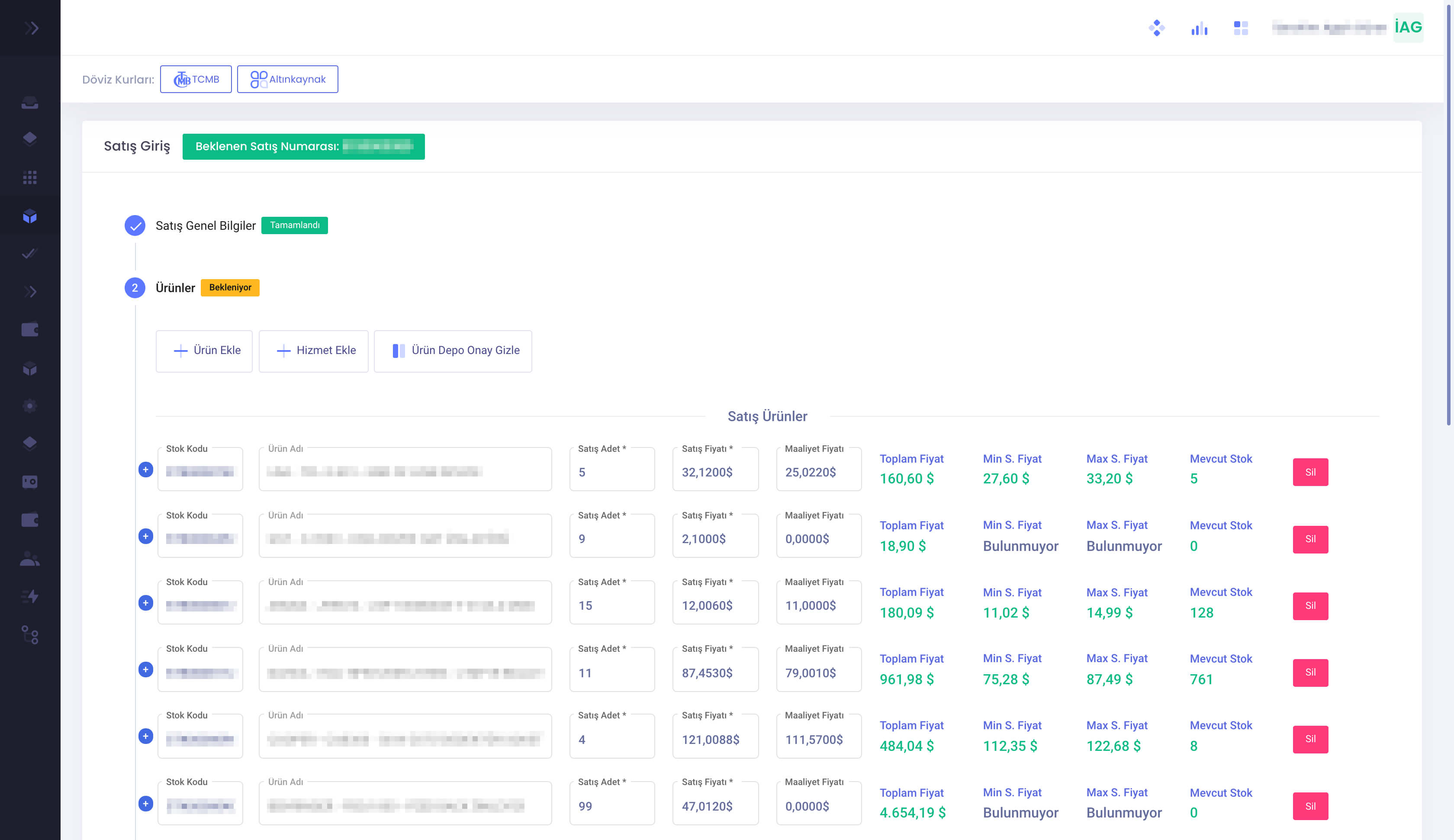Edit Satış Fiyatı field showing 121,0088$

click(715, 736)
